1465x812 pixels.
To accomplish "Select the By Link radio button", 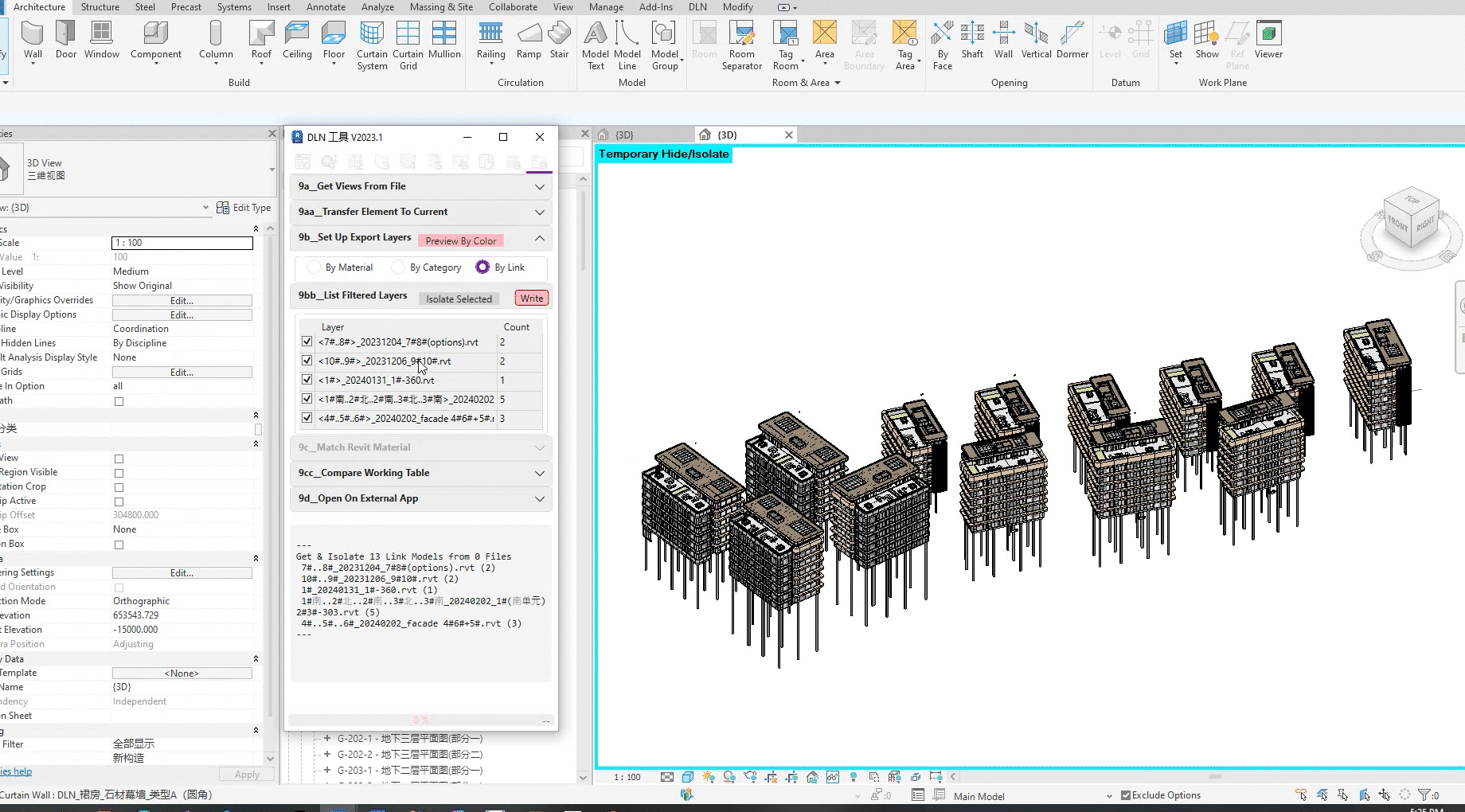I will (482, 267).
